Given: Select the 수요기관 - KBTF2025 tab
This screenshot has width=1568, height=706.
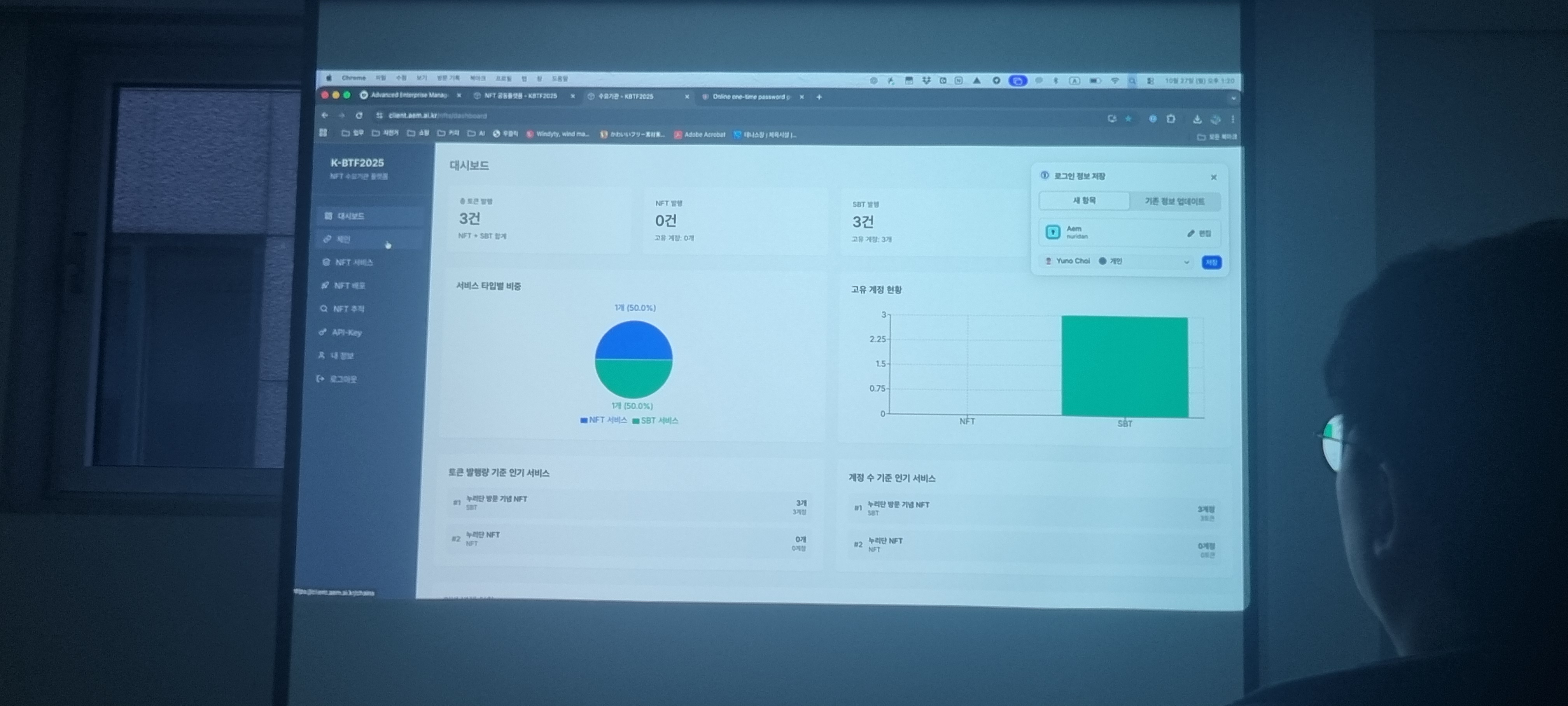Looking at the screenshot, I should pyautogui.click(x=626, y=96).
